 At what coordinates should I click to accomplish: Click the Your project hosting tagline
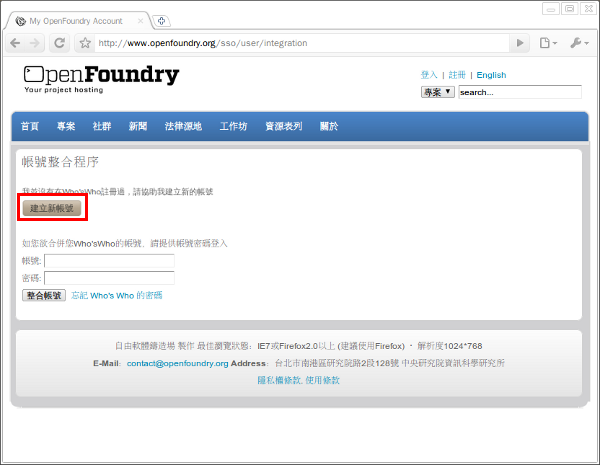tap(64, 90)
